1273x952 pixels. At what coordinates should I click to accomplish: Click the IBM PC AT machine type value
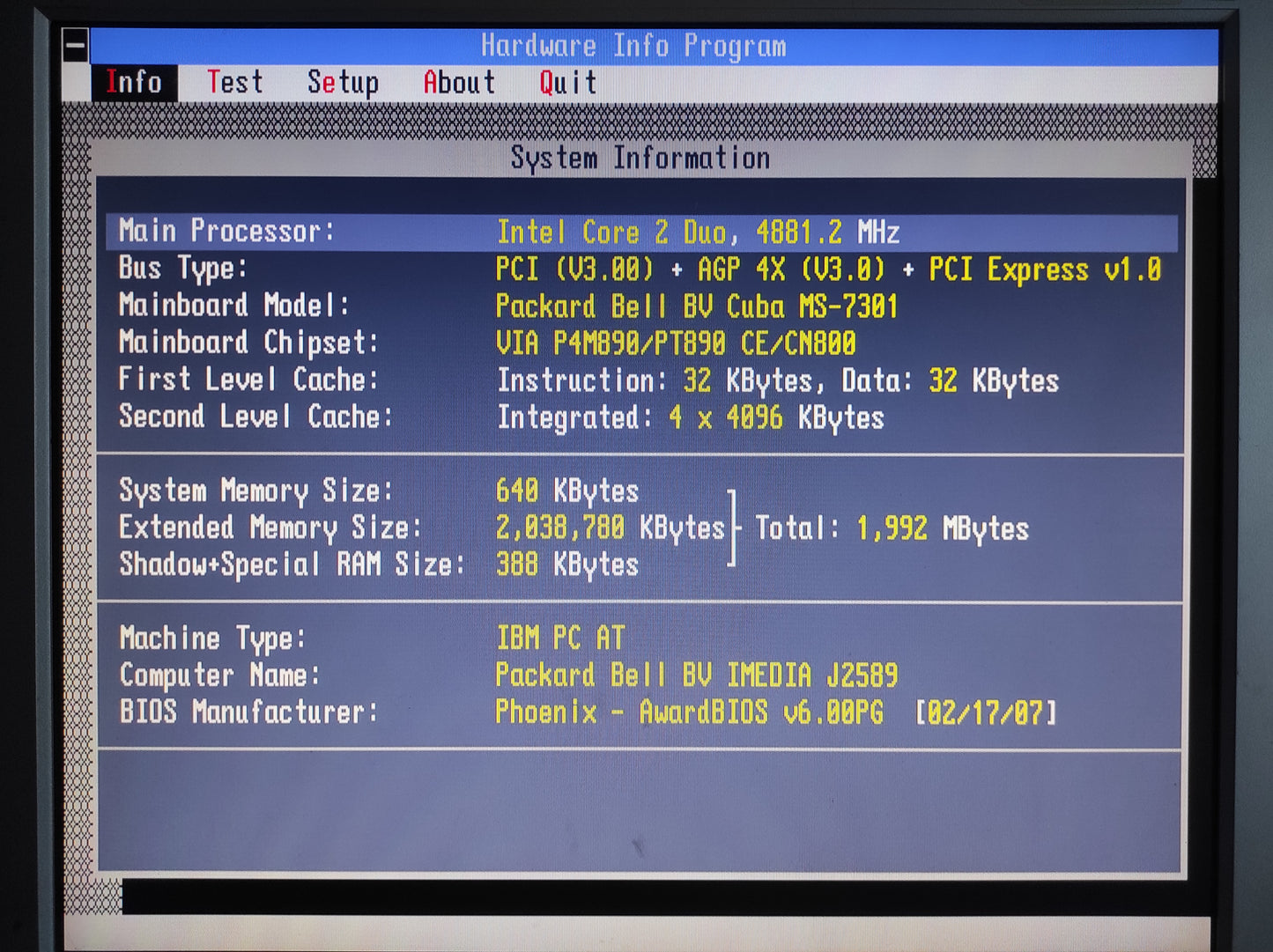click(561, 637)
